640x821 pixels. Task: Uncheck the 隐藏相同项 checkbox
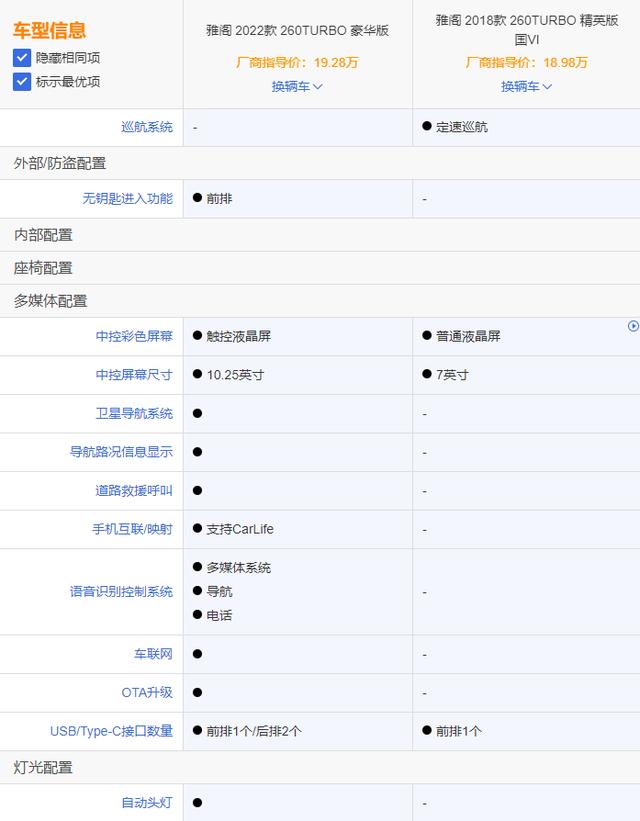point(21,58)
